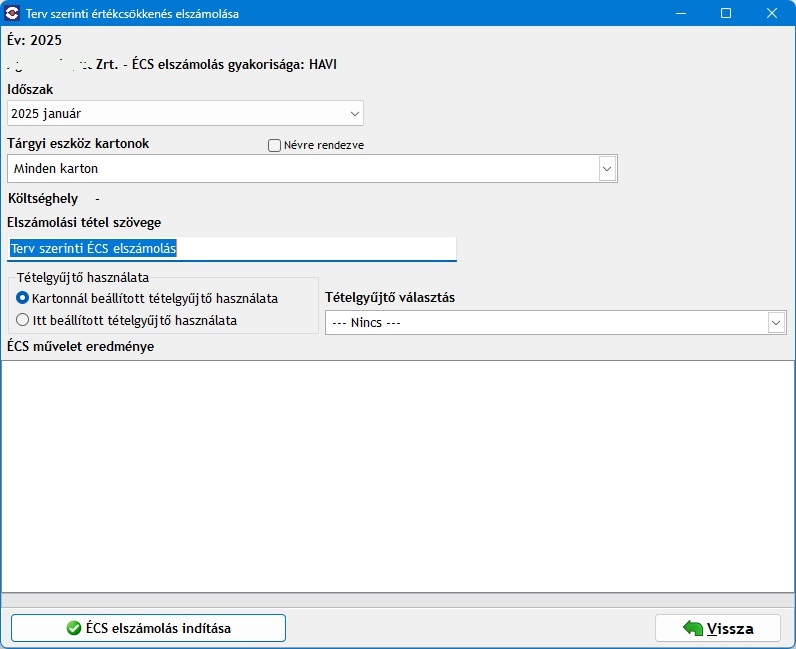Enable the Névre rendezve checkbox
Image resolution: width=796 pixels, height=649 pixels.
[274, 145]
